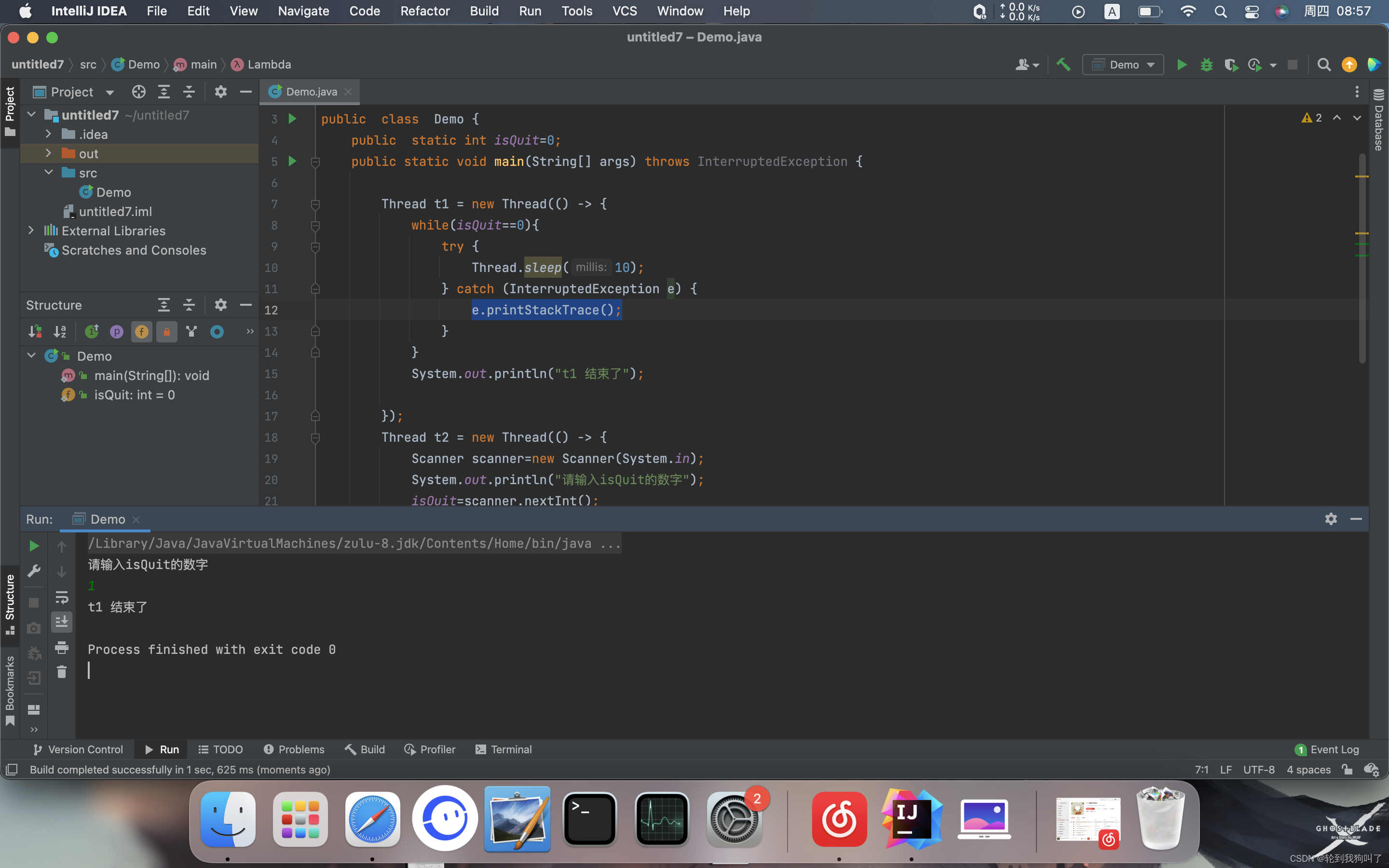Expand the External Libraries node
This screenshot has width=1389, height=868.
click(x=31, y=230)
